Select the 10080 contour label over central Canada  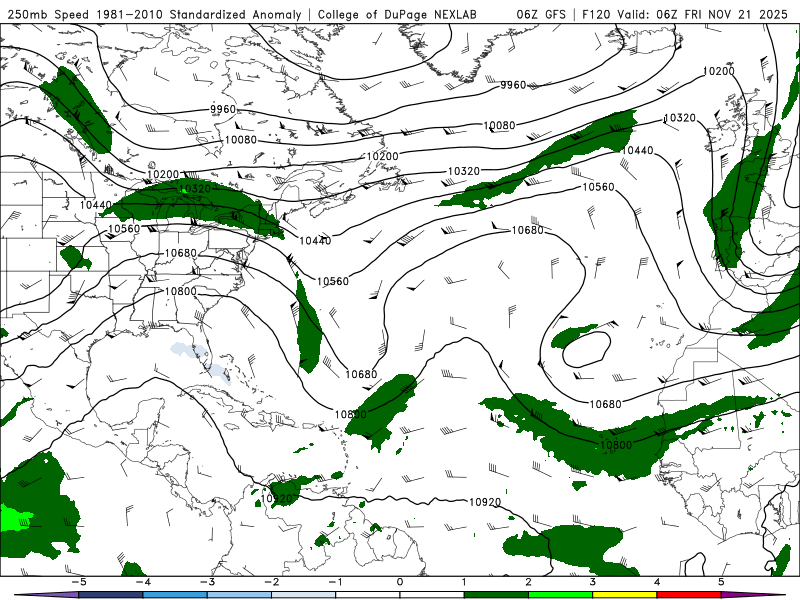click(x=240, y=139)
